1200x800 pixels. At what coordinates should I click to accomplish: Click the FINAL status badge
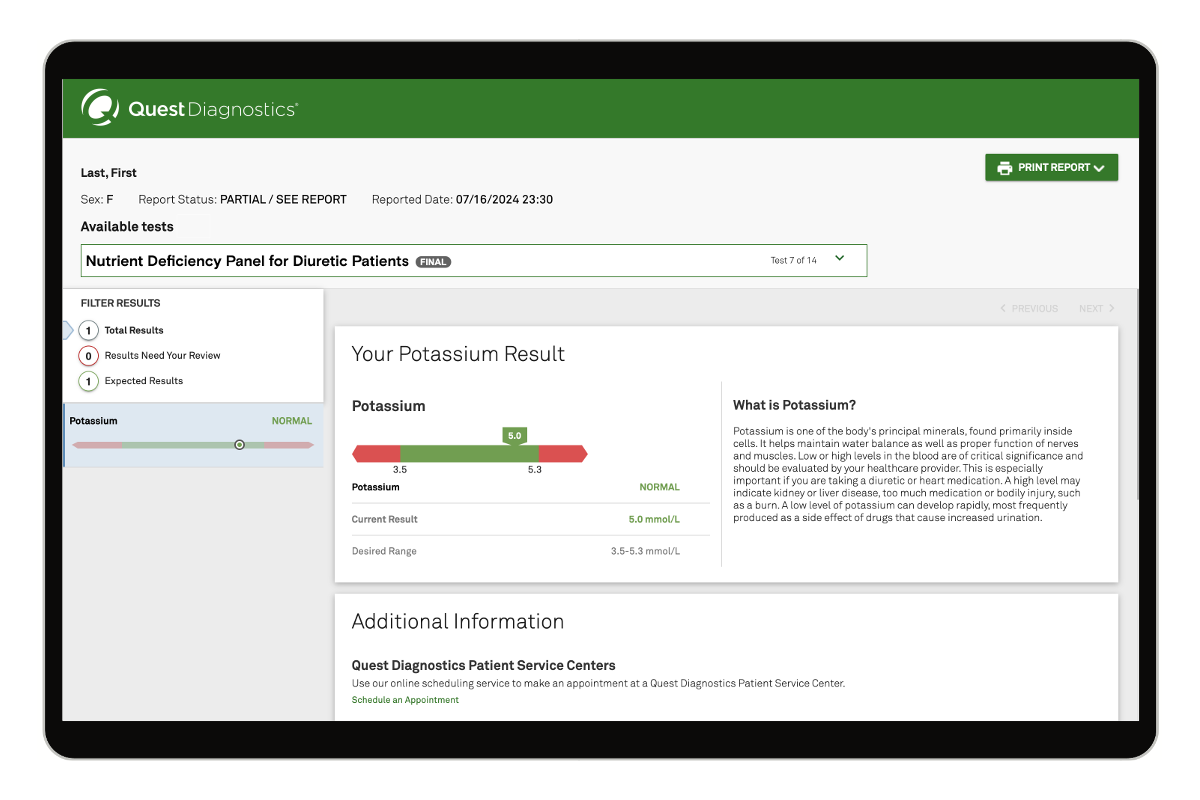(x=433, y=262)
